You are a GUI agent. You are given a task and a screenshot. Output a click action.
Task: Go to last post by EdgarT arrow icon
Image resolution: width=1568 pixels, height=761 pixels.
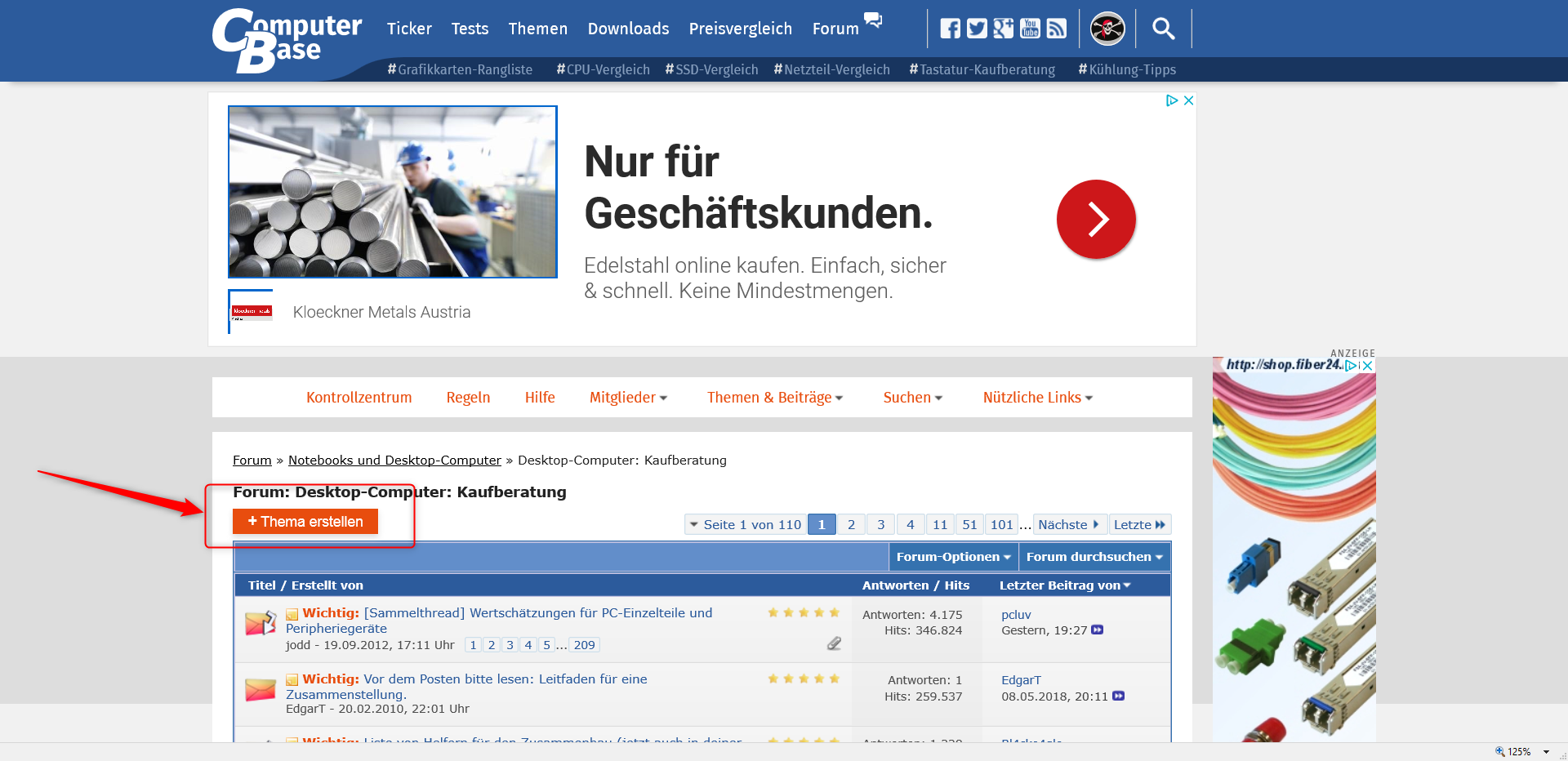(x=1119, y=696)
